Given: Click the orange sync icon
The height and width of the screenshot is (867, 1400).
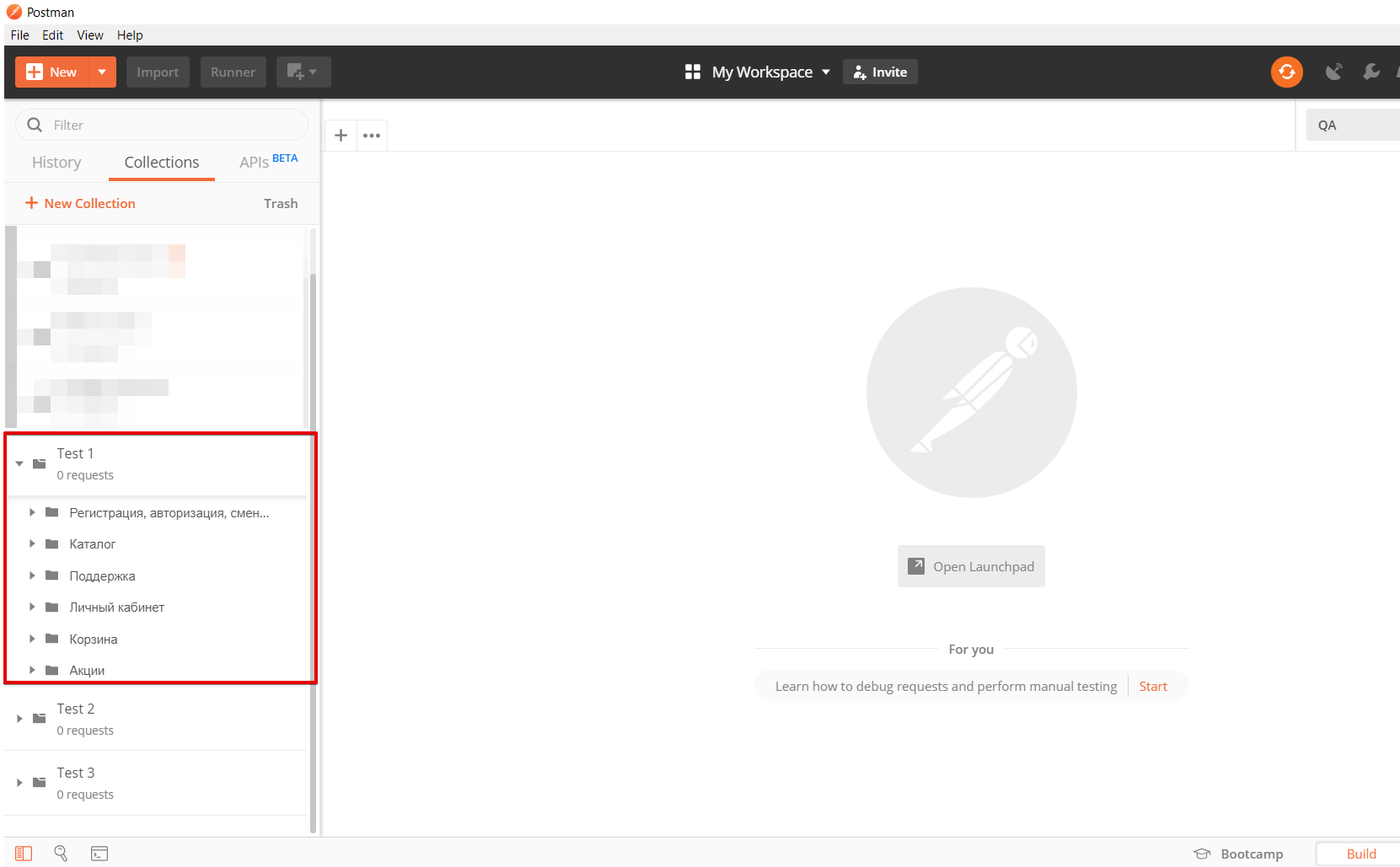Looking at the screenshot, I should click(1287, 72).
